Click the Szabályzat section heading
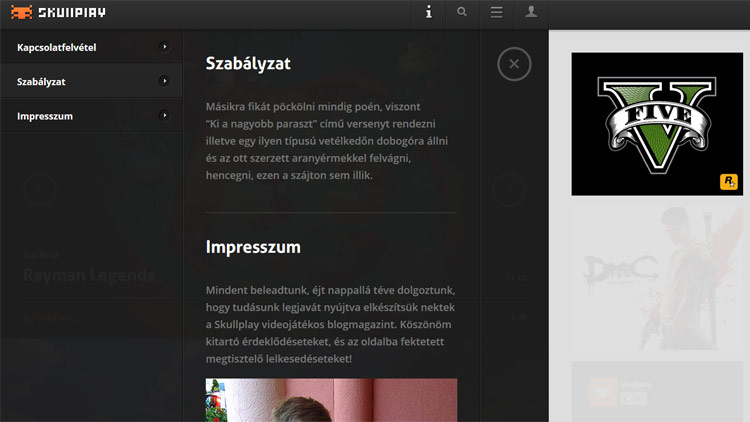Viewport: 750px width, 422px height. click(x=248, y=64)
